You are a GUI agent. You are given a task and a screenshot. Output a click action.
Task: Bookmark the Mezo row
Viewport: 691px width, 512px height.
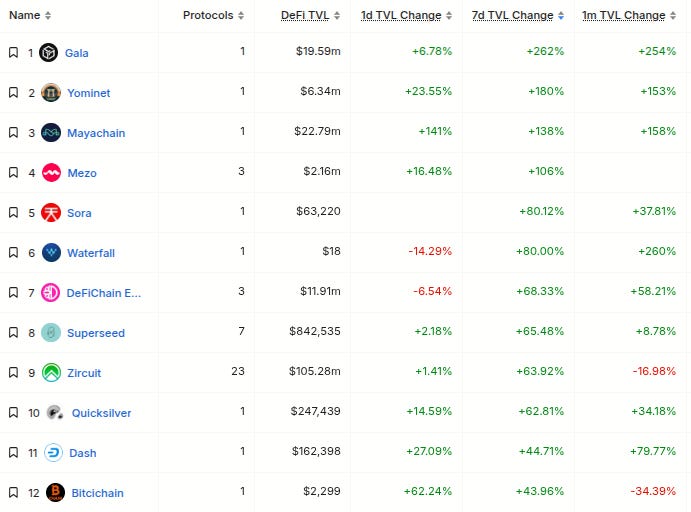[x=13, y=173]
